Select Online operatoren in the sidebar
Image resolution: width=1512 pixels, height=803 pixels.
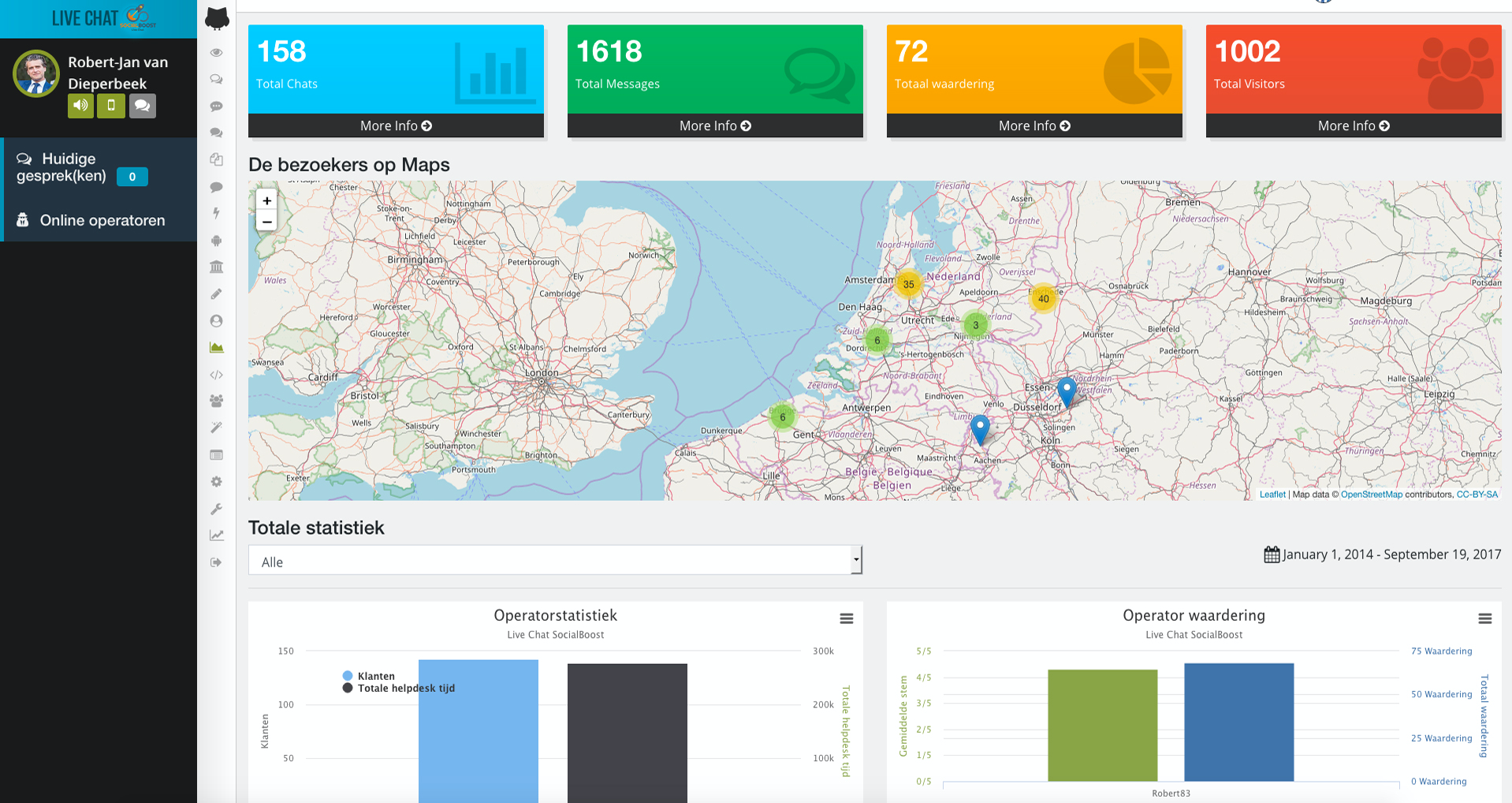100,220
